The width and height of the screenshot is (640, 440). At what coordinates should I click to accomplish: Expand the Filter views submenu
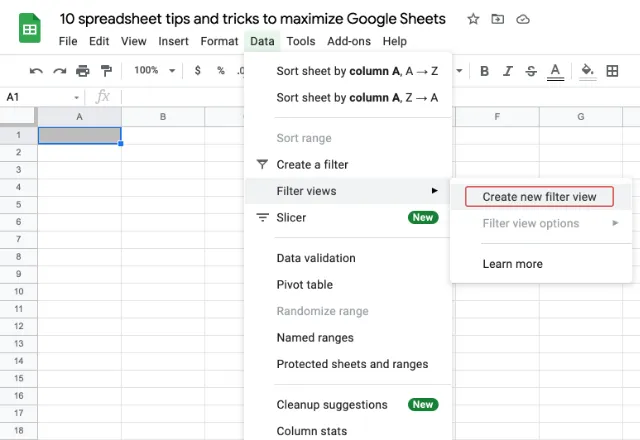[x=348, y=191]
